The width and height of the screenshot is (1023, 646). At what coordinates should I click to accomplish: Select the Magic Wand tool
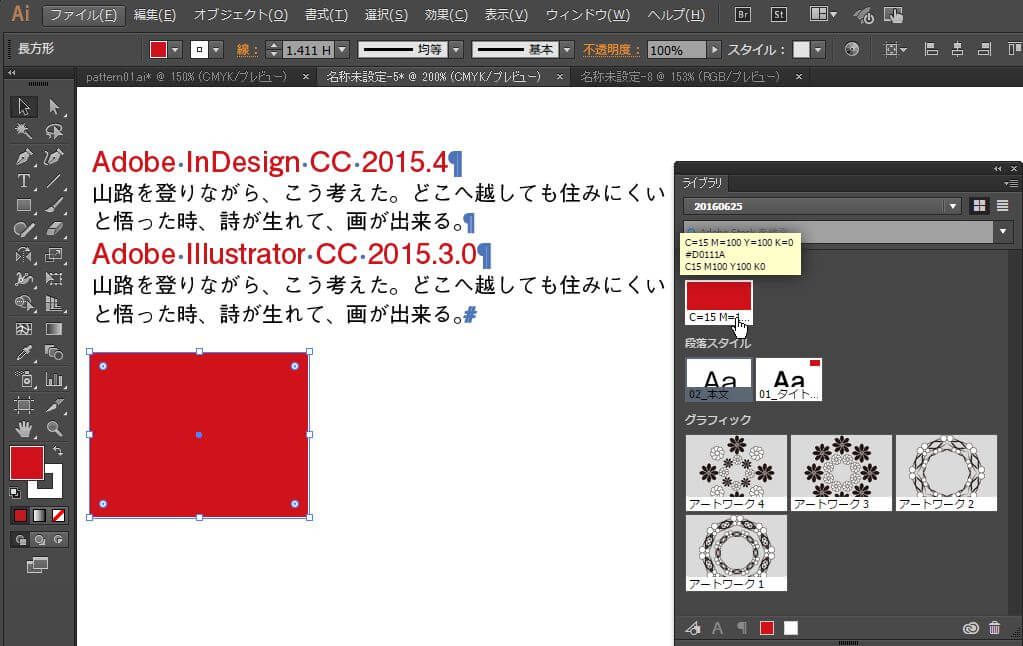click(23, 131)
